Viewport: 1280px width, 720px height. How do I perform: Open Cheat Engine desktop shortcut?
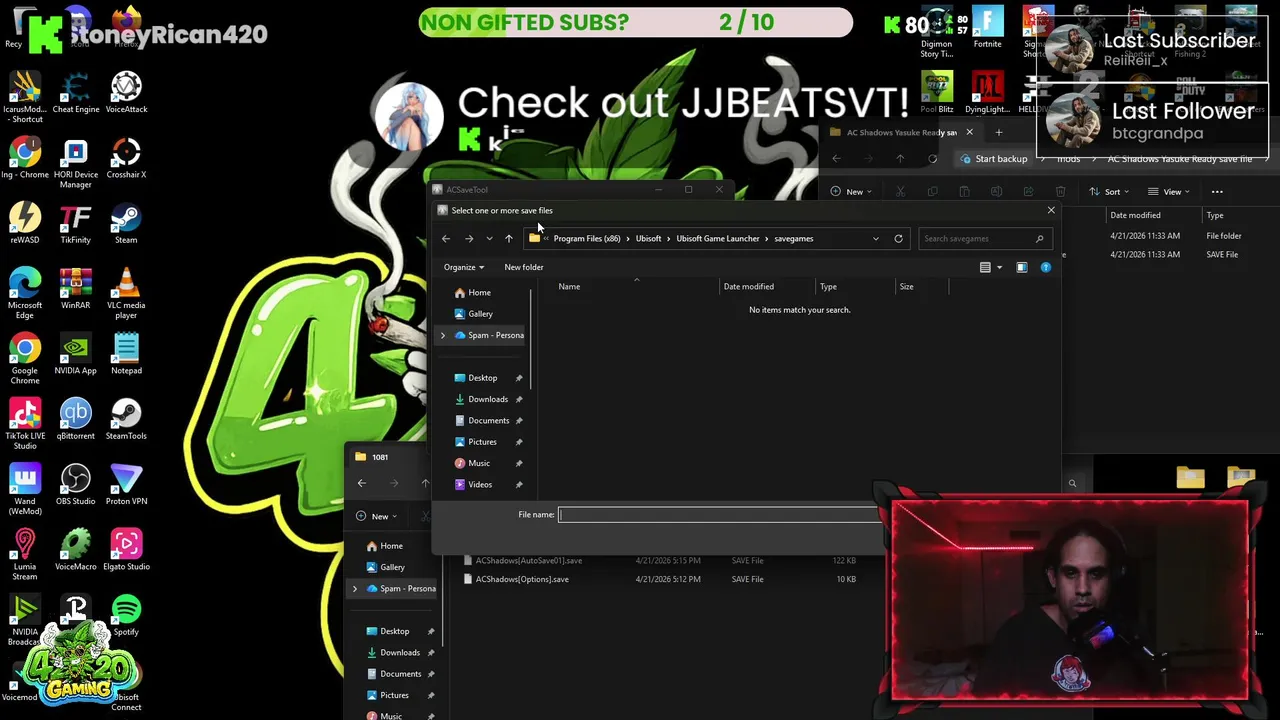[x=76, y=92]
